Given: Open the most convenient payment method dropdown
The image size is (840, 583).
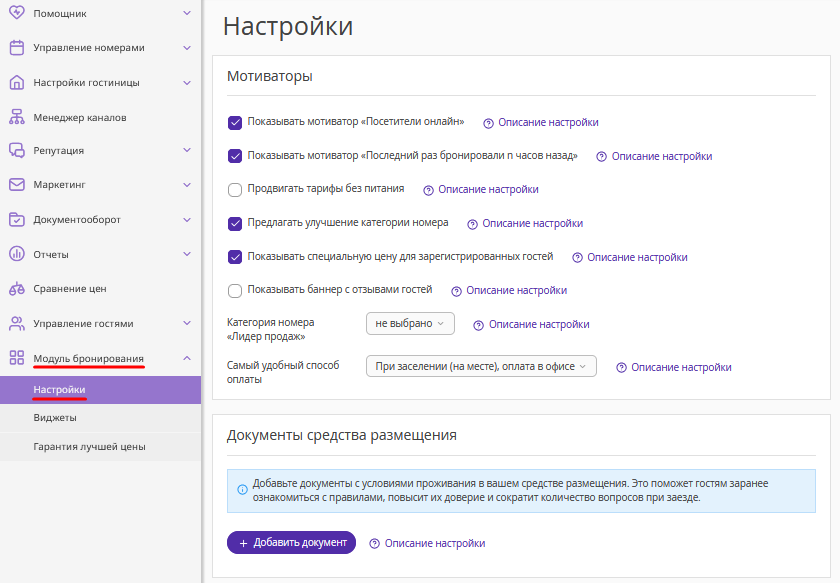Looking at the screenshot, I should pos(481,367).
